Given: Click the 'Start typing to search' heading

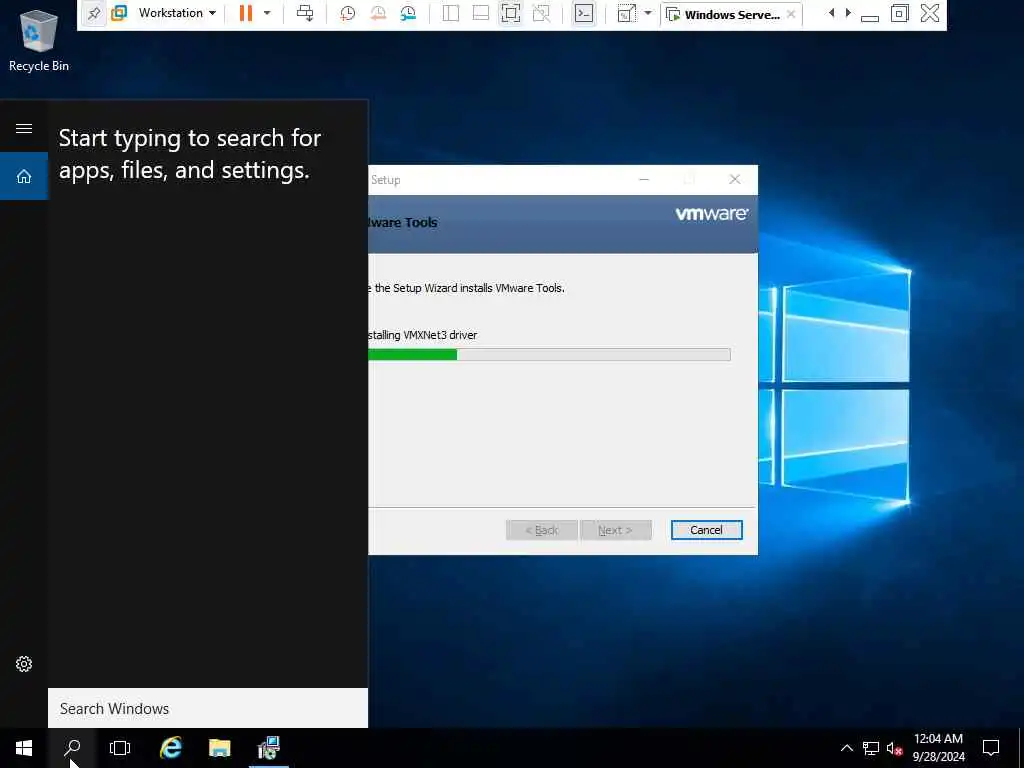Looking at the screenshot, I should [x=190, y=154].
